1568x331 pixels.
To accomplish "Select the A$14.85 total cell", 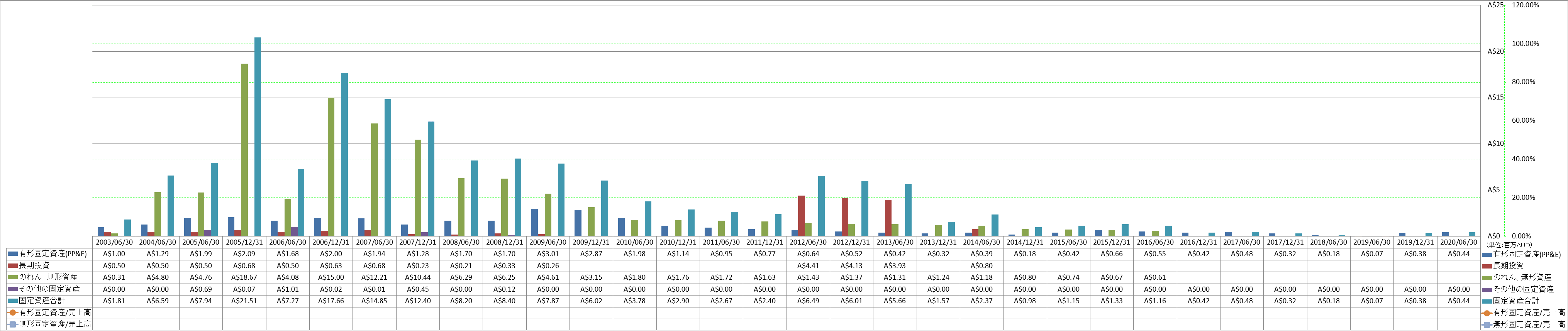I will pyautogui.click(x=375, y=301).
